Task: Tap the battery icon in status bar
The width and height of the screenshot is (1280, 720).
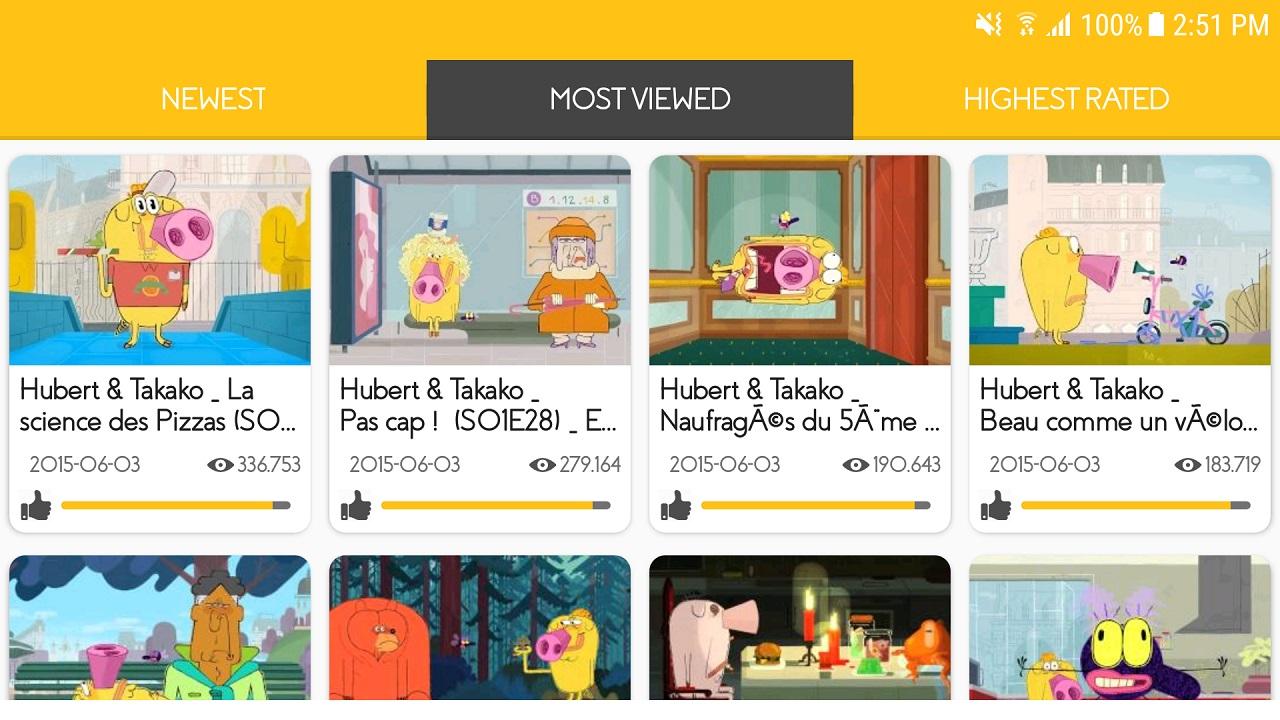Action: pos(1156,24)
